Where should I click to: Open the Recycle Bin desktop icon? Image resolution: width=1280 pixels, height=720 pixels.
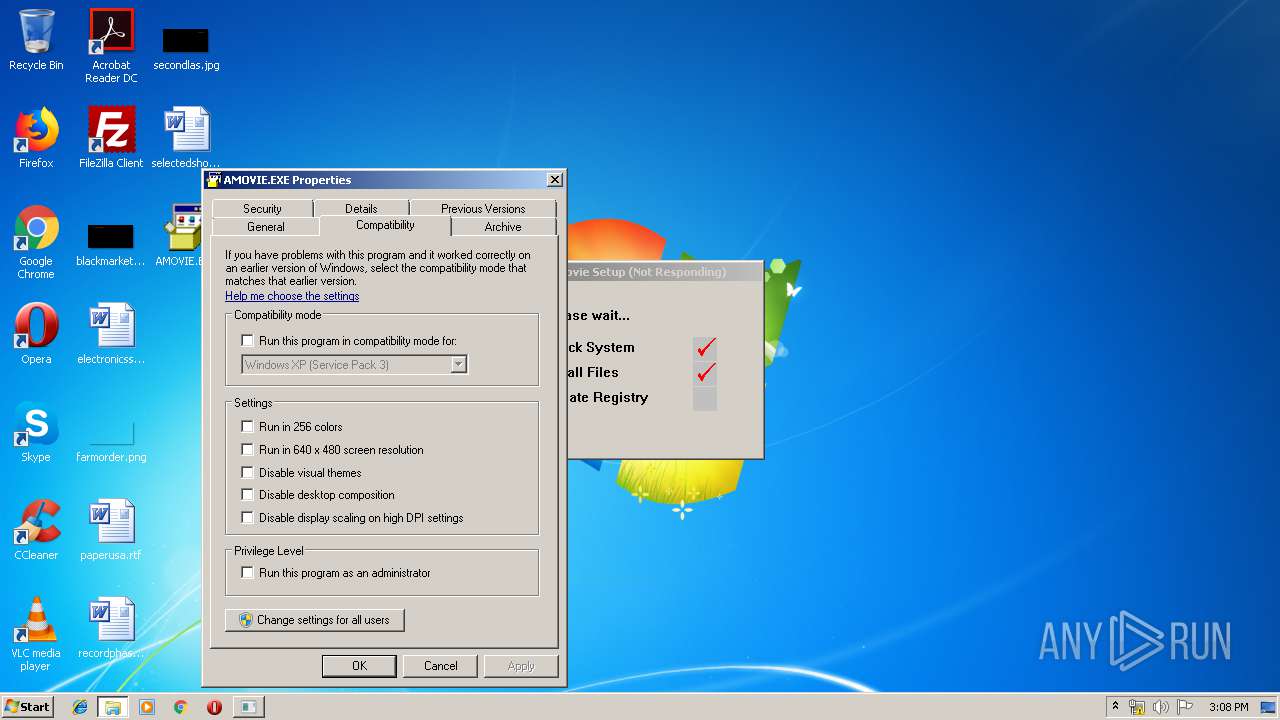[36, 40]
